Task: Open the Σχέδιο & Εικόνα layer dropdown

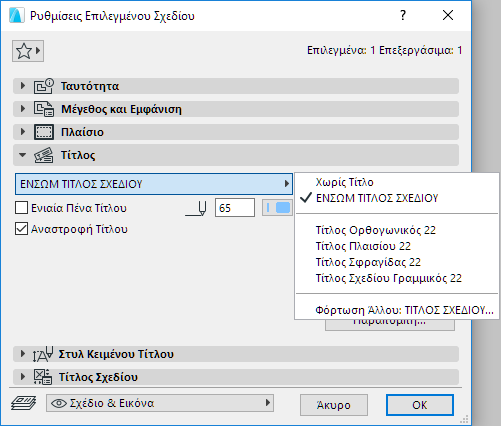Action: tap(160, 403)
